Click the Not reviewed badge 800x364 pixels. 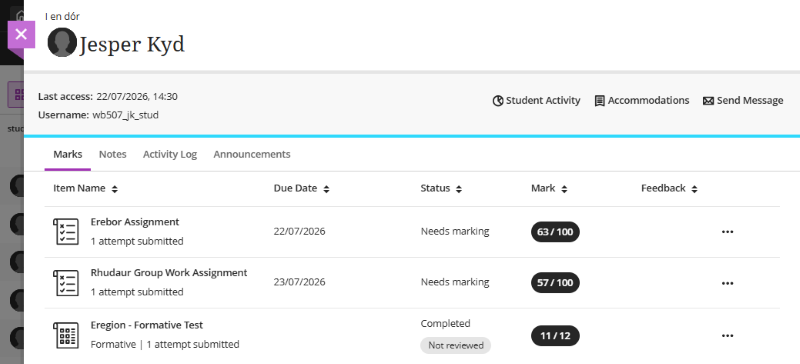tap(456, 346)
